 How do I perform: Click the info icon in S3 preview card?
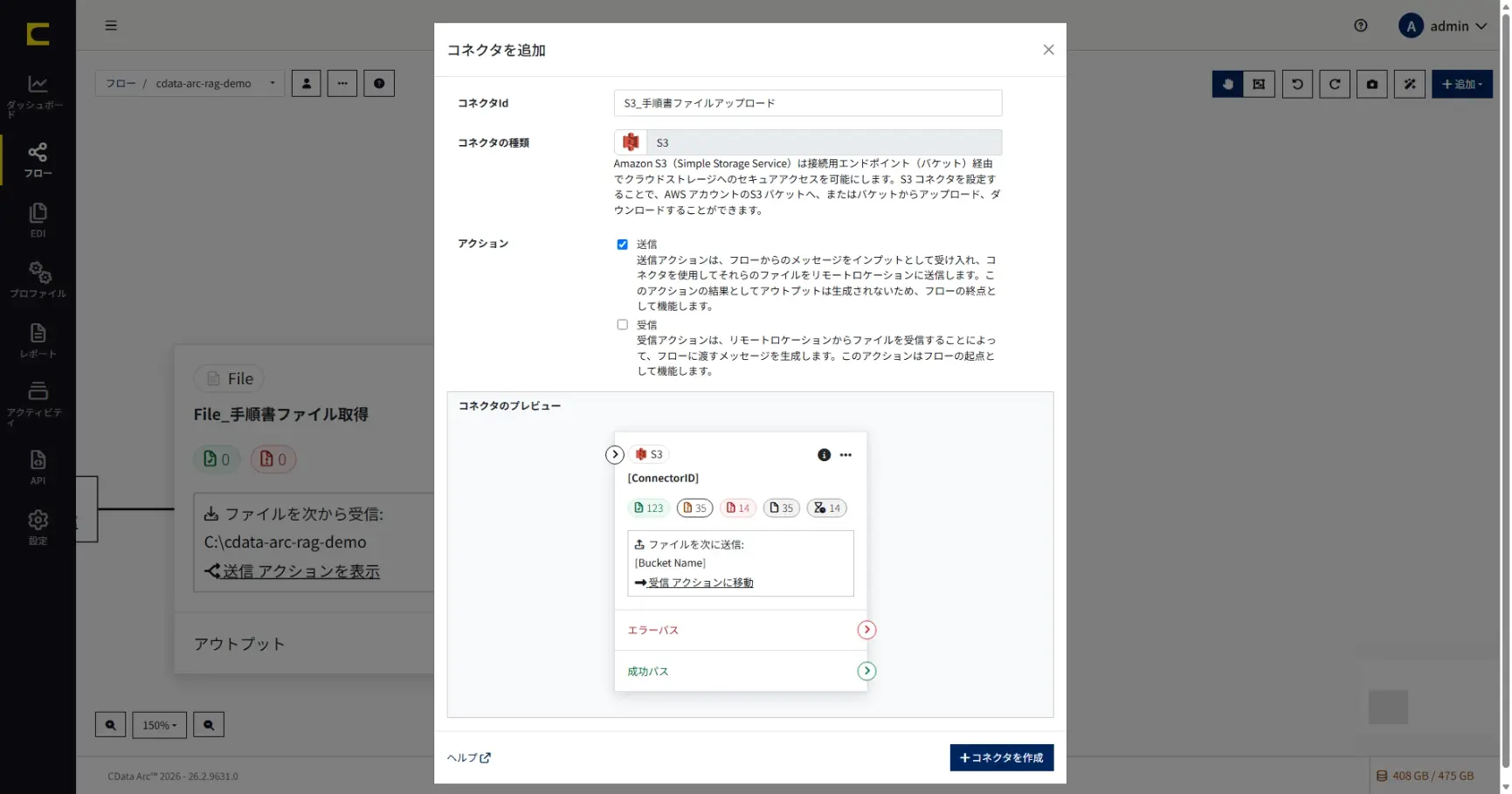(x=824, y=455)
